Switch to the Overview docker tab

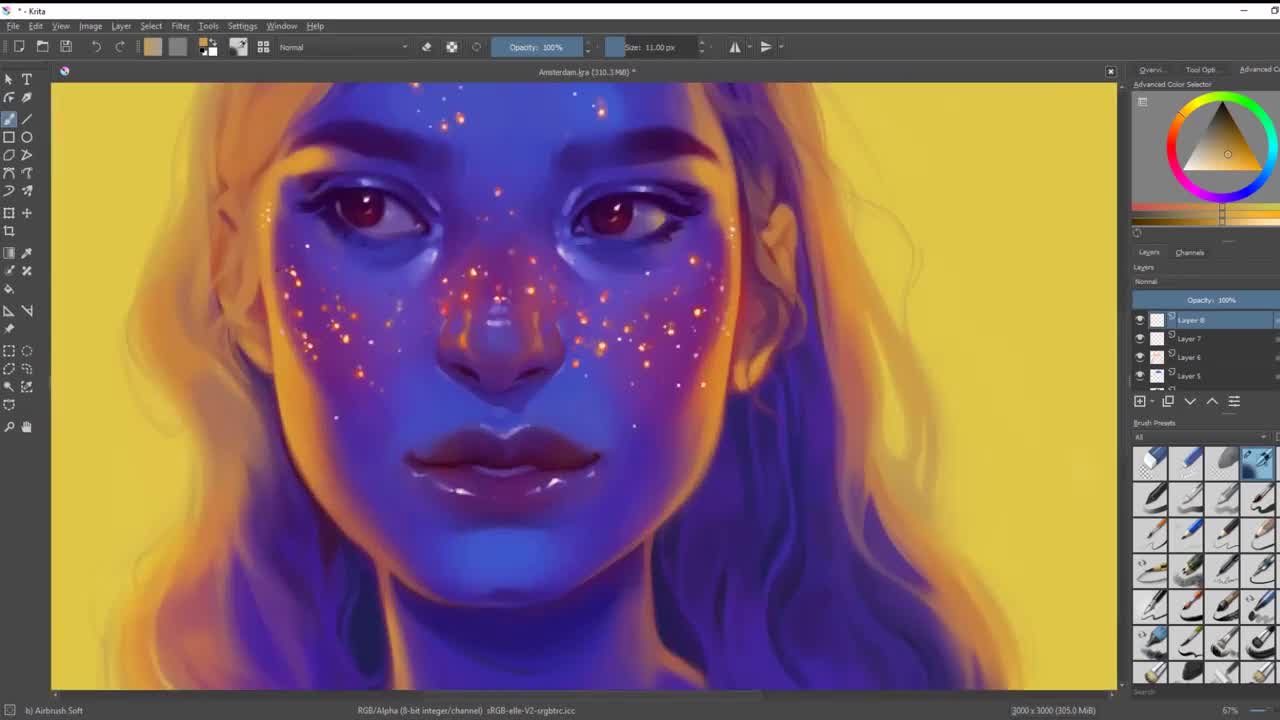coord(1151,70)
